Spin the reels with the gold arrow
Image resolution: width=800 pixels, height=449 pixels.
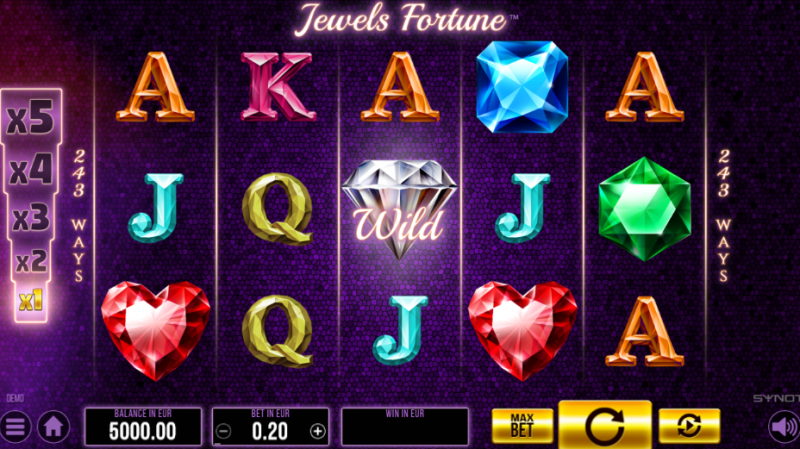[x=605, y=425]
